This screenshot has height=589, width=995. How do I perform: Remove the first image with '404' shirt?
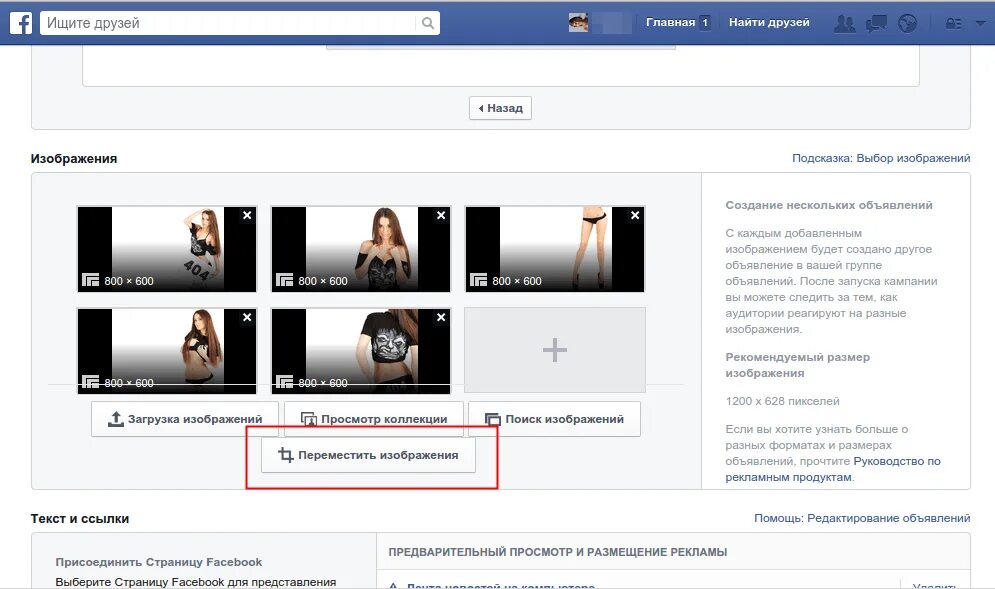click(247, 215)
